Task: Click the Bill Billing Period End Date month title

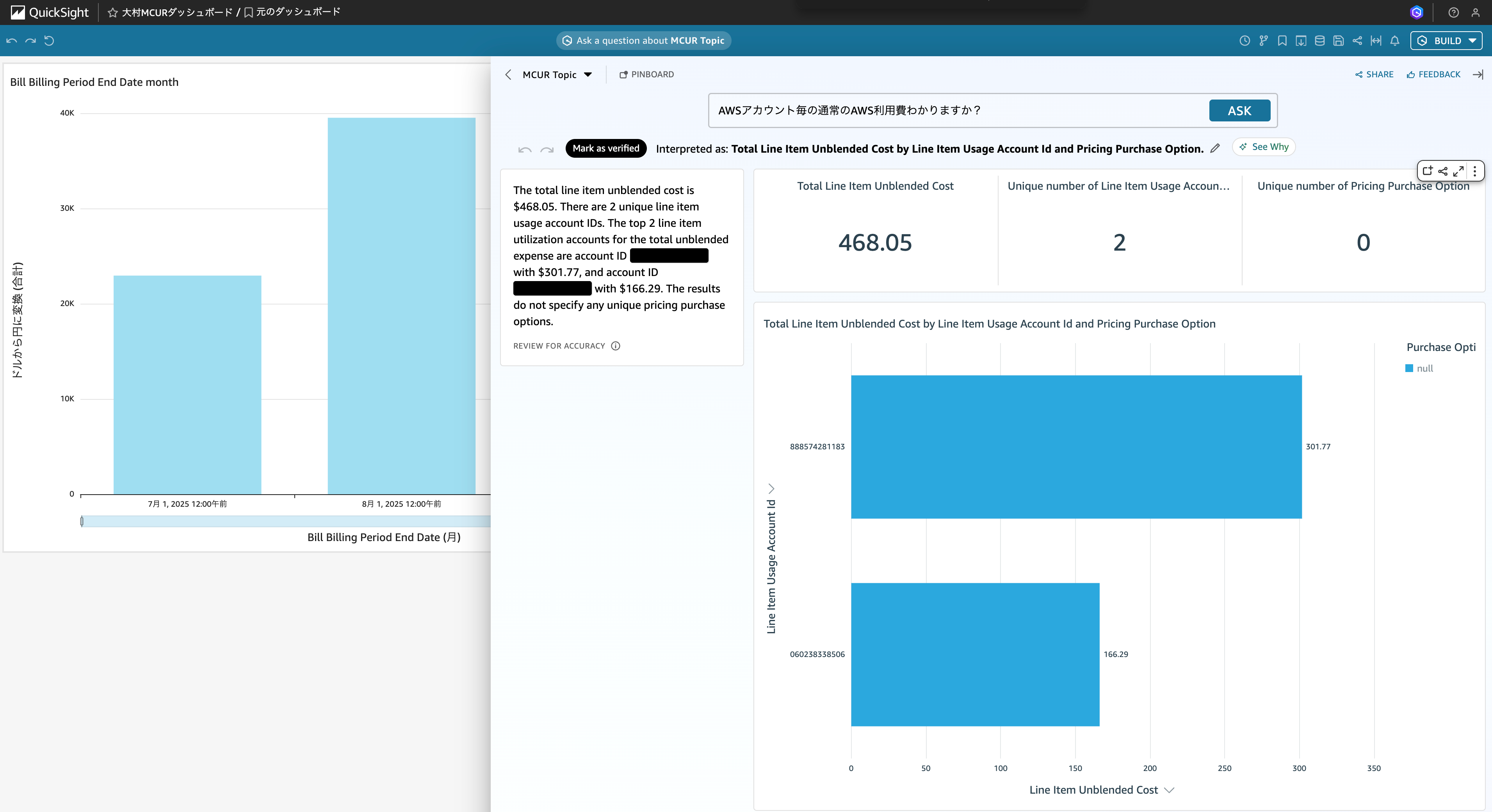Action: [94, 82]
